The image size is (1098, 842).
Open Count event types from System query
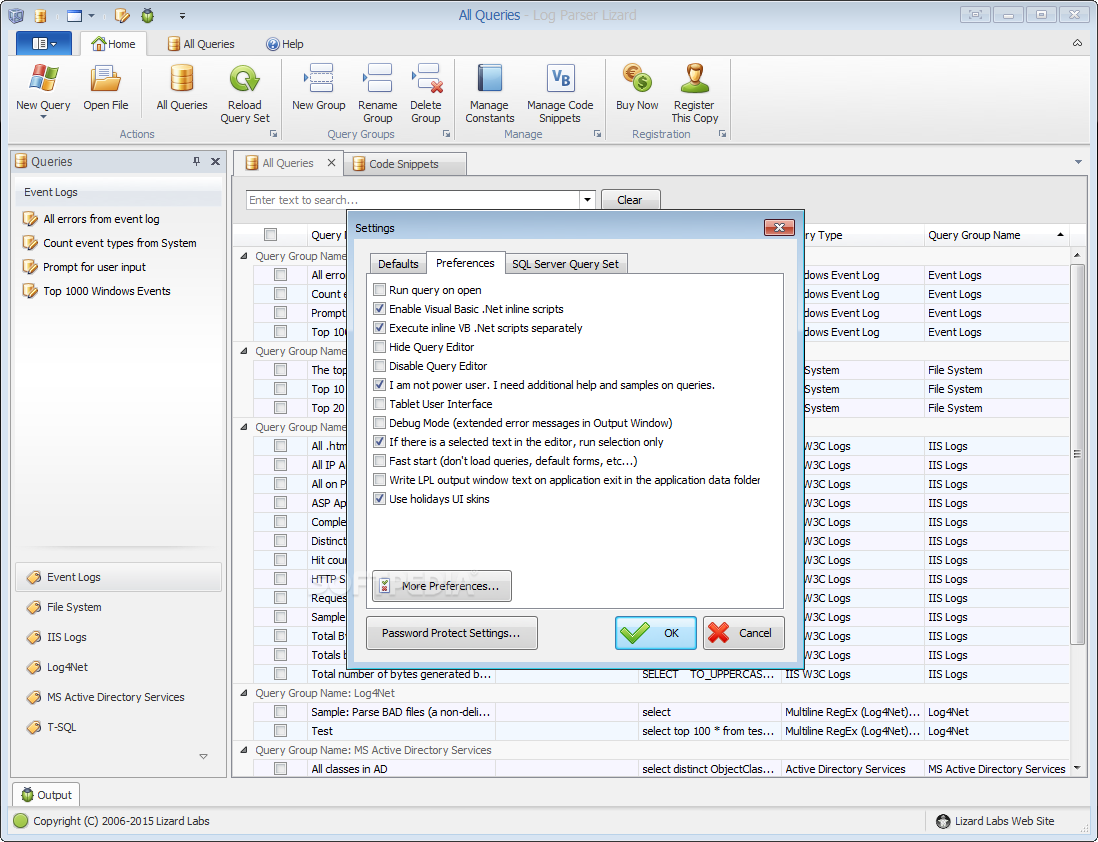tap(110, 243)
